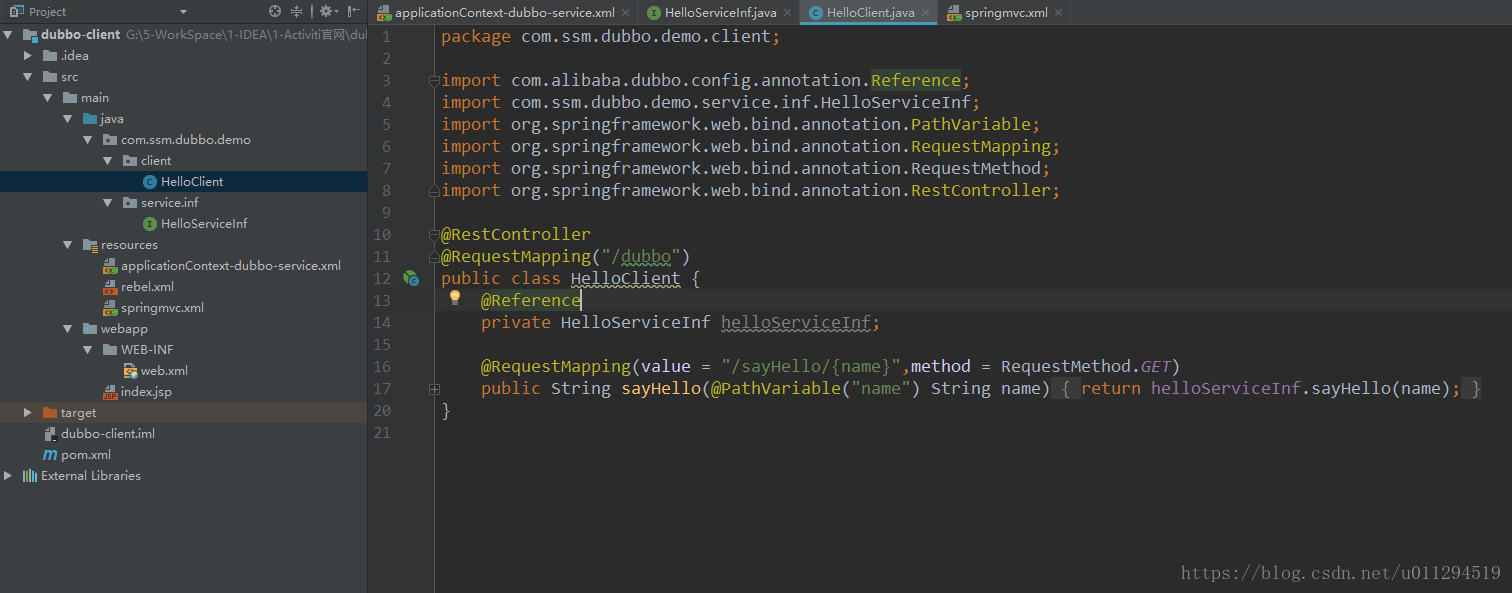The height and width of the screenshot is (593, 1512).
Task: Open the Project panel settings gear
Action: point(328,12)
